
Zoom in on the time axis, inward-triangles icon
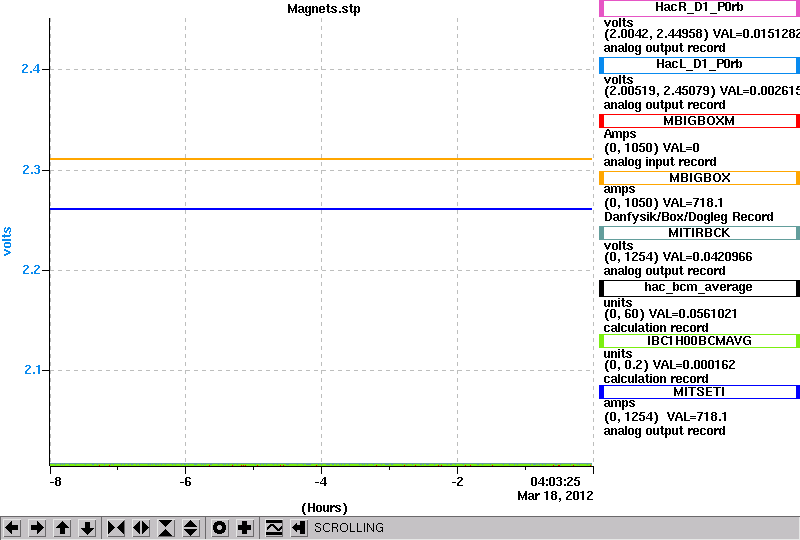point(116,528)
